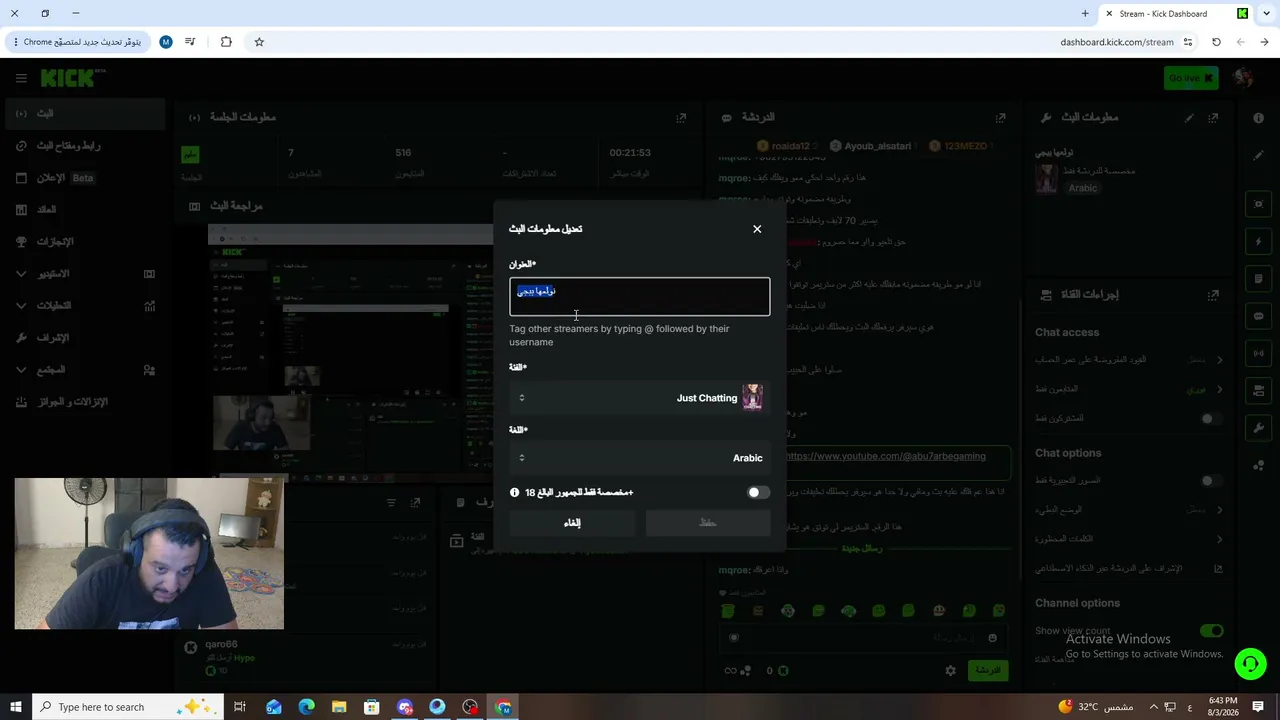Open the emoji picker in chat input
This screenshot has height=720, width=1280.
click(x=992, y=638)
